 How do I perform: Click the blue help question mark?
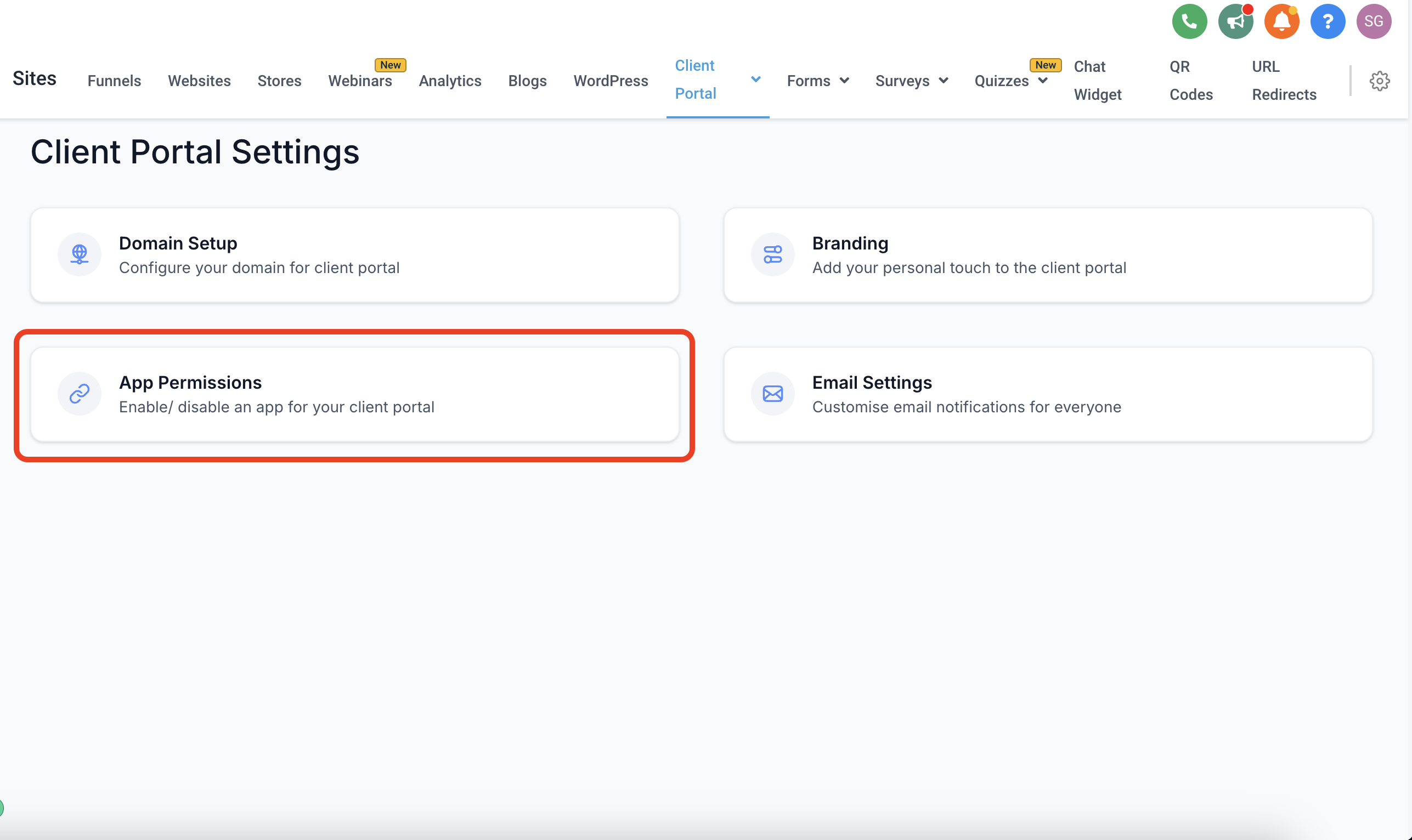(1327, 21)
